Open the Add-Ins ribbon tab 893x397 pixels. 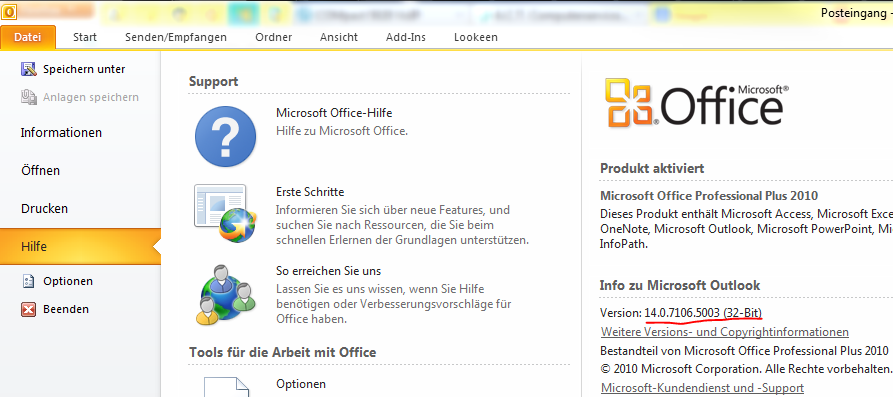pos(405,38)
